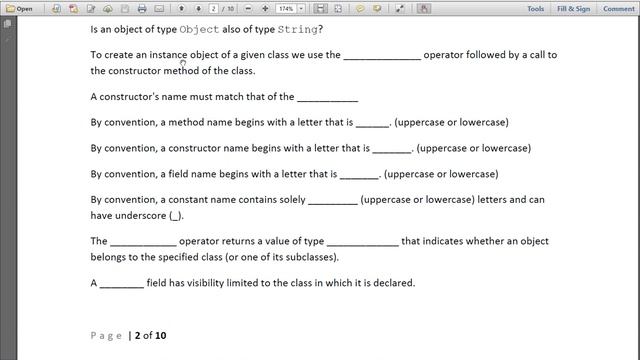Open the Fill & Sign pane
The image size is (640, 360).
pyautogui.click(x=573, y=9)
